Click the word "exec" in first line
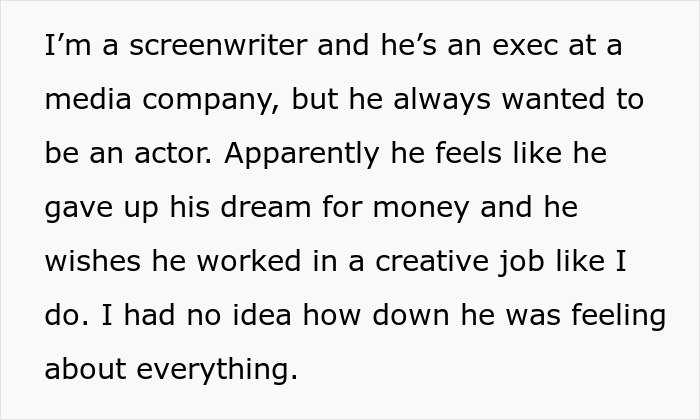 525,45
